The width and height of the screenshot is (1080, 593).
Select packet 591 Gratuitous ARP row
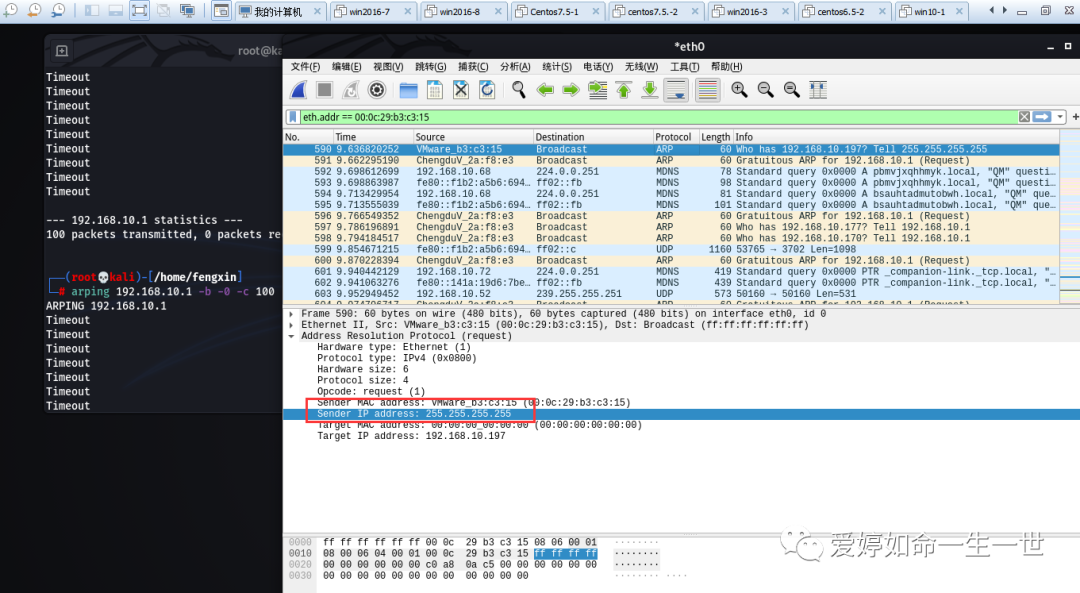[x=671, y=160]
